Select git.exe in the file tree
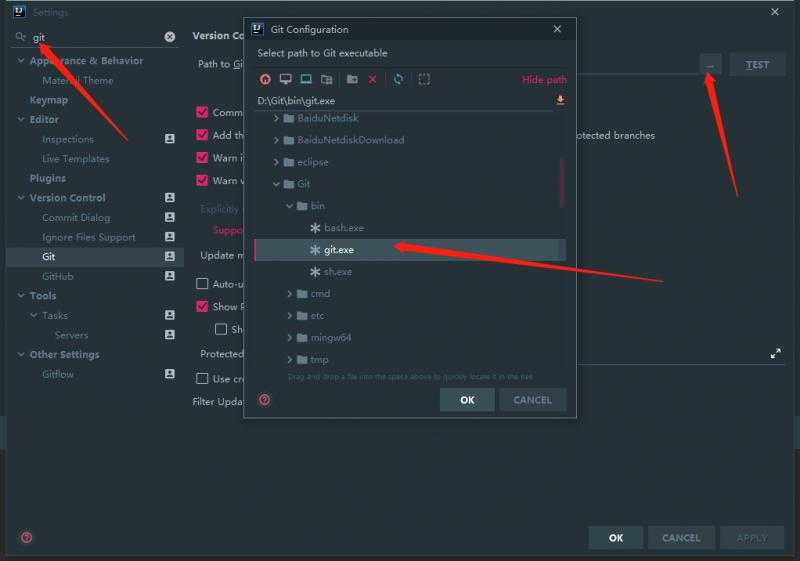 click(x=410, y=250)
